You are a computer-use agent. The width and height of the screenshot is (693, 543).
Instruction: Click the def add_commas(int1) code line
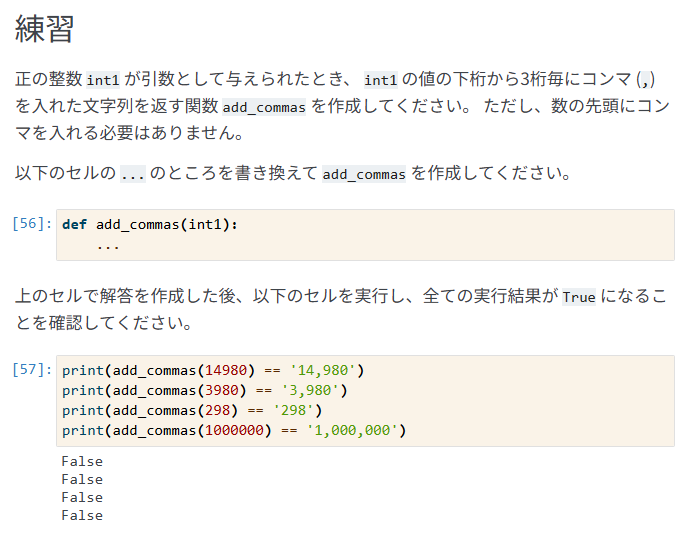point(150,224)
